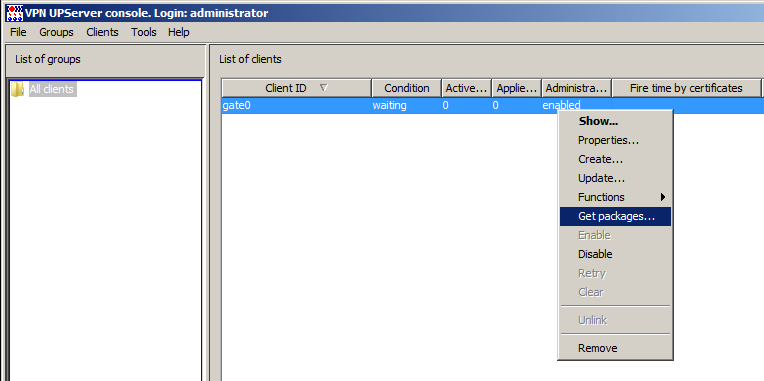Select the All clients folder icon
Screen dimensions: 764x381
18,89
